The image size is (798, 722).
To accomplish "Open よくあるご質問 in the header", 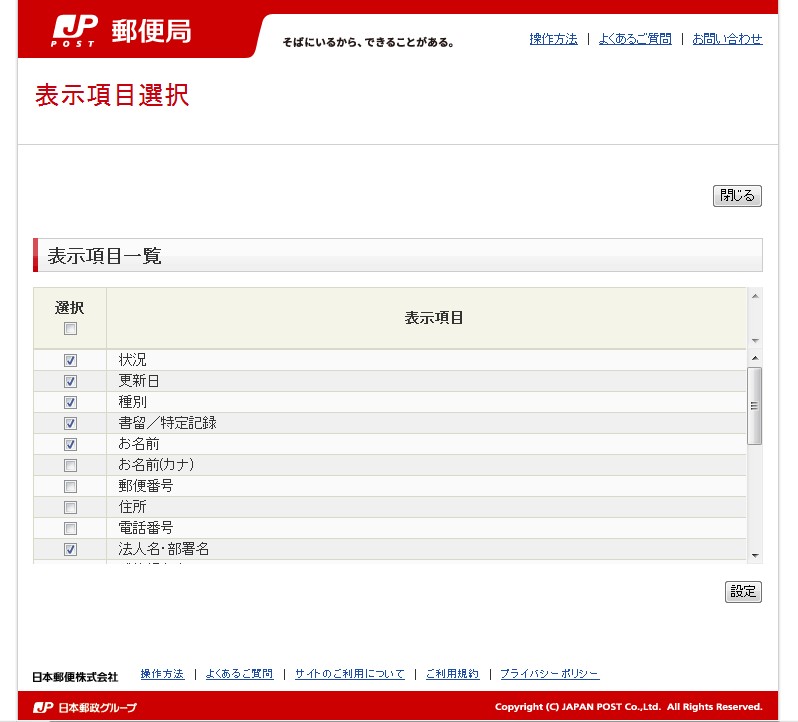I will click(x=635, y=39).
